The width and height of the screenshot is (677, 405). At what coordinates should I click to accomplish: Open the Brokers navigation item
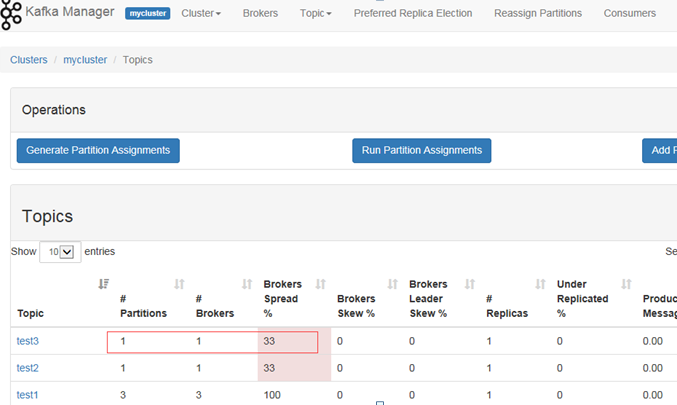(x=260, y=13)
